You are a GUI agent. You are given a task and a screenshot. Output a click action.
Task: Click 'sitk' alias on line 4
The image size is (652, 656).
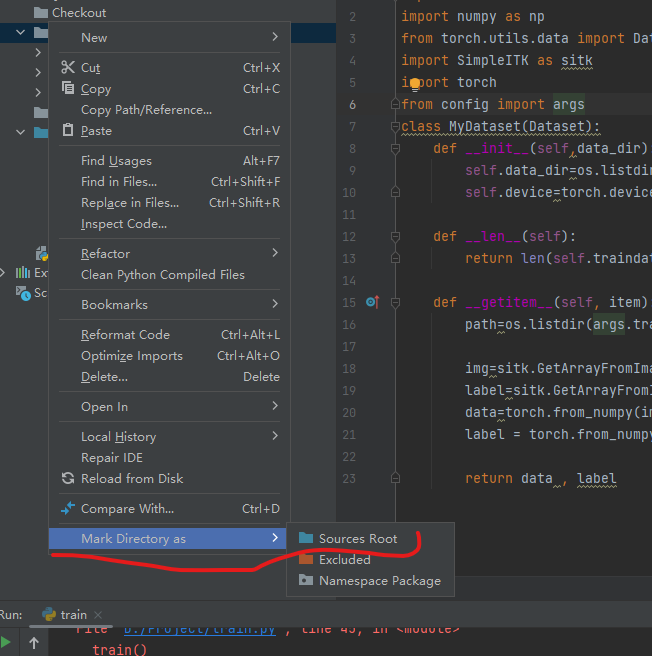tap(577, 61)
